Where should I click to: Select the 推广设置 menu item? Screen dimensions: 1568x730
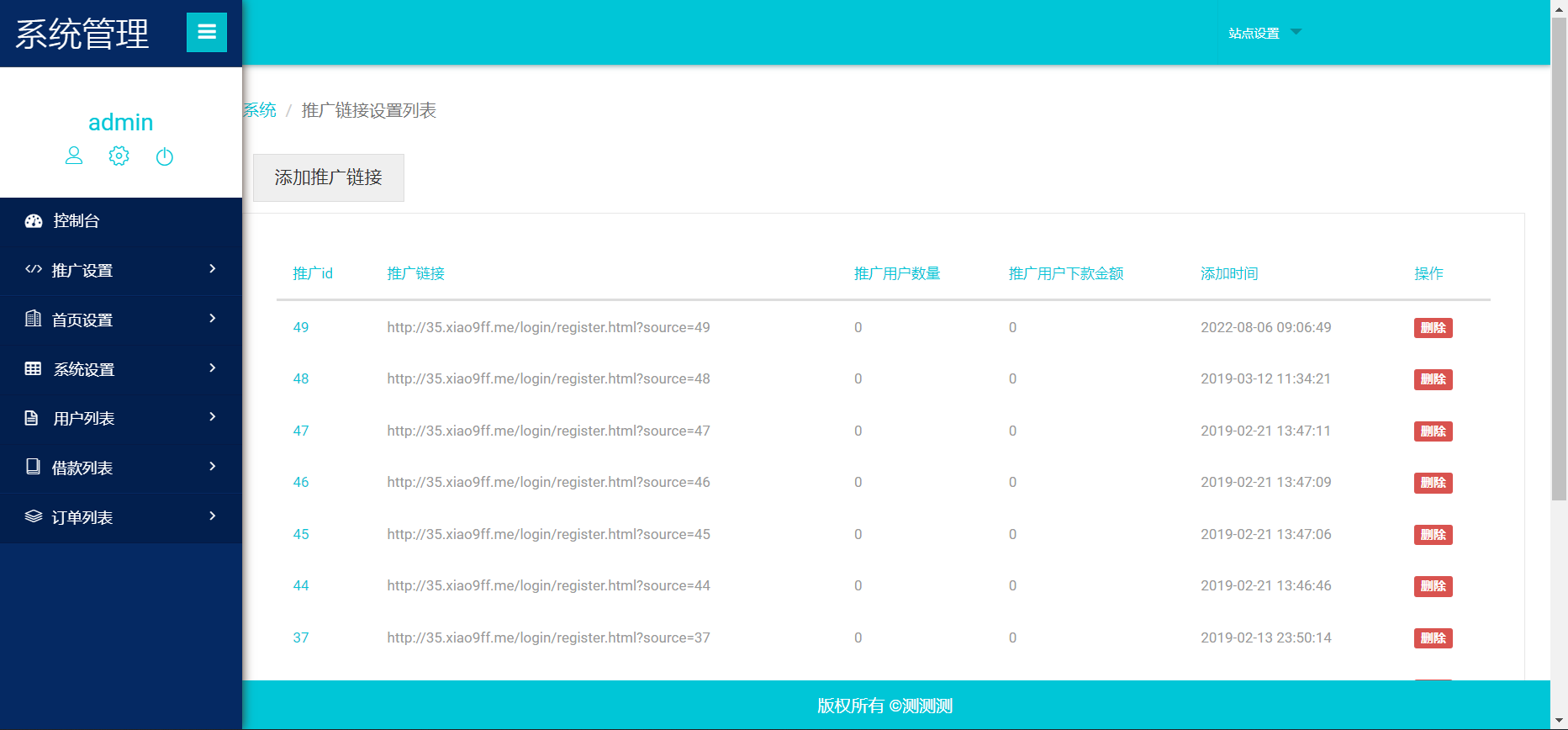(x=121, y=270)
